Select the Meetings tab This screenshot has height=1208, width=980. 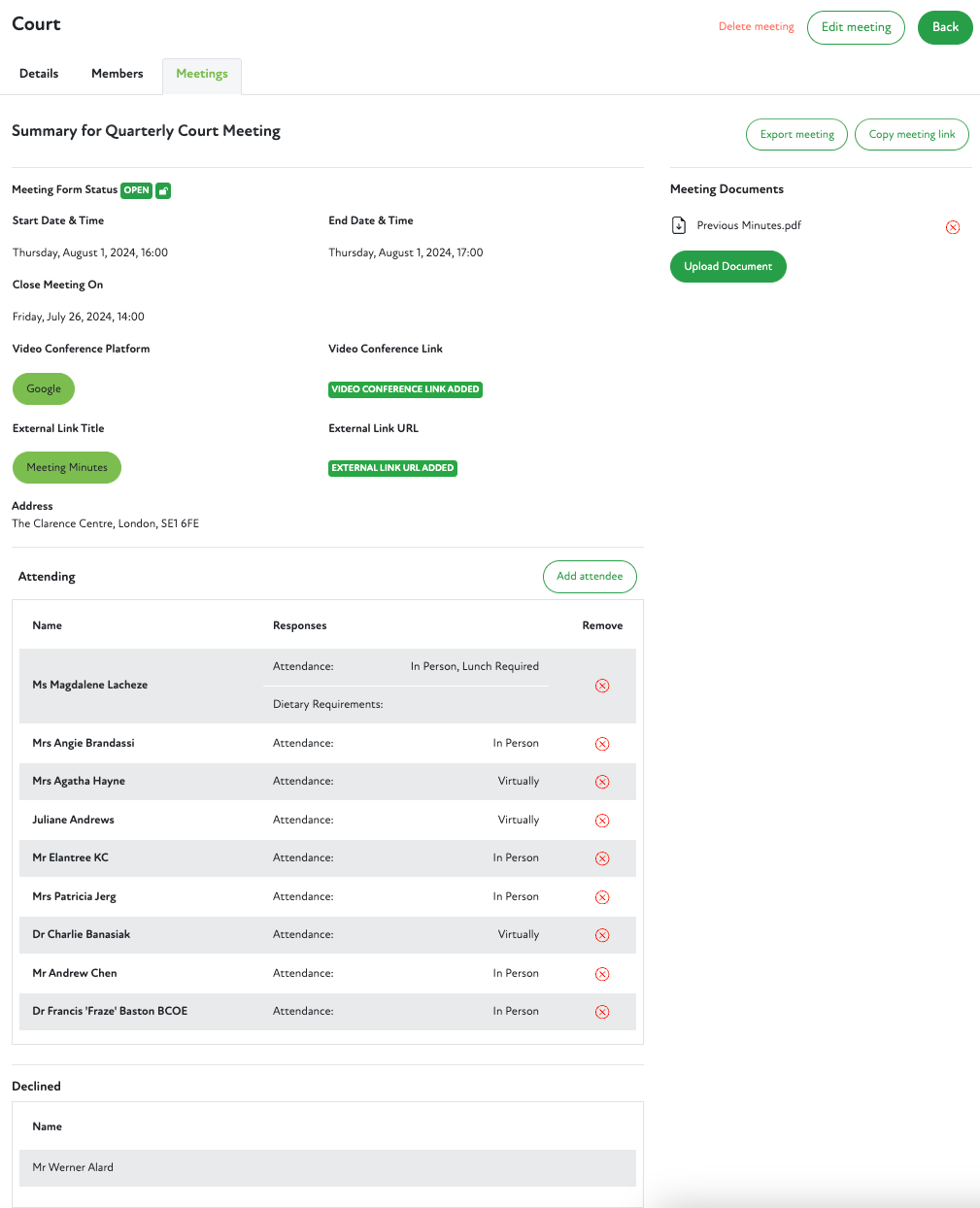coord(202,74)
